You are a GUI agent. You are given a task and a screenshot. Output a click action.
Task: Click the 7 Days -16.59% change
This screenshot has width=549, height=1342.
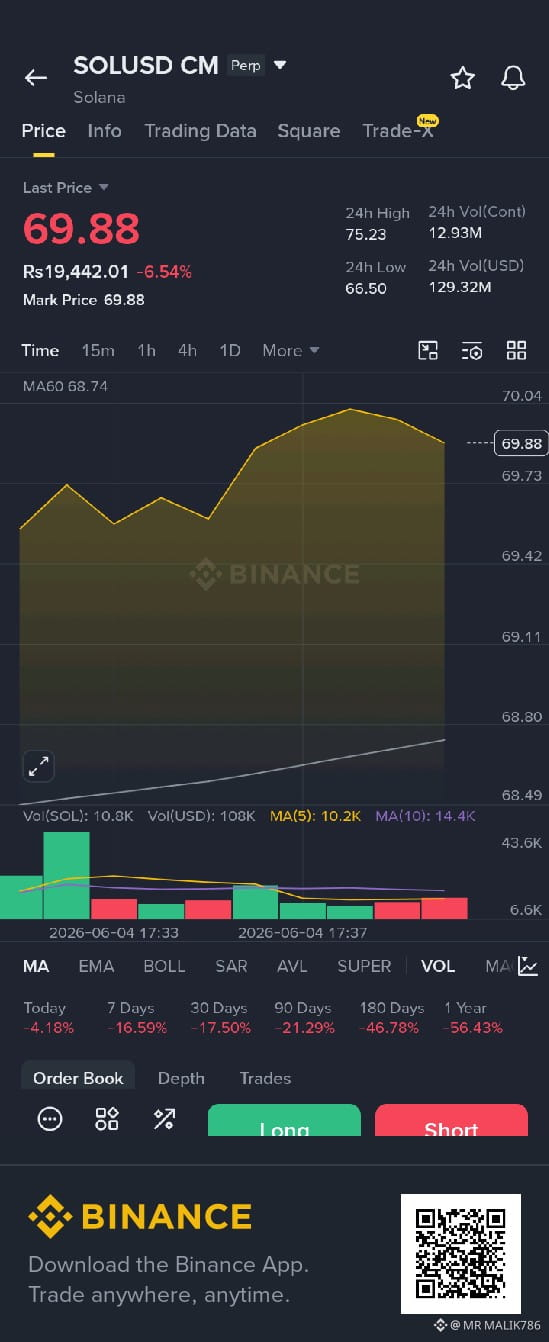137,1018
